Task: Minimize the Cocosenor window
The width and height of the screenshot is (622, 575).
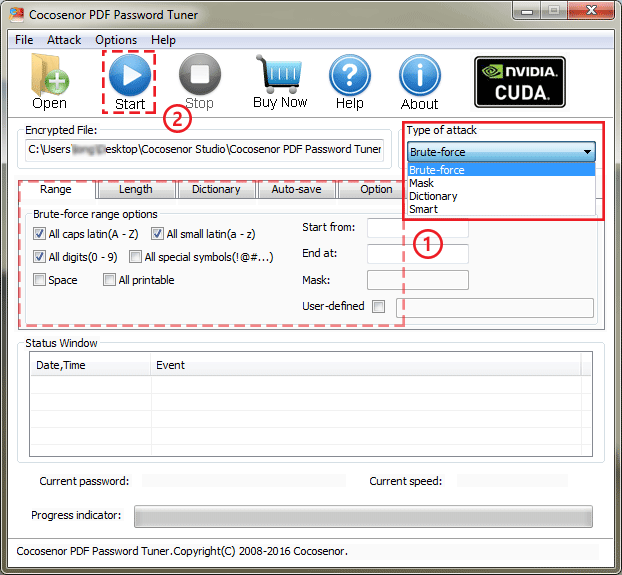Action: tap(526, 10)
